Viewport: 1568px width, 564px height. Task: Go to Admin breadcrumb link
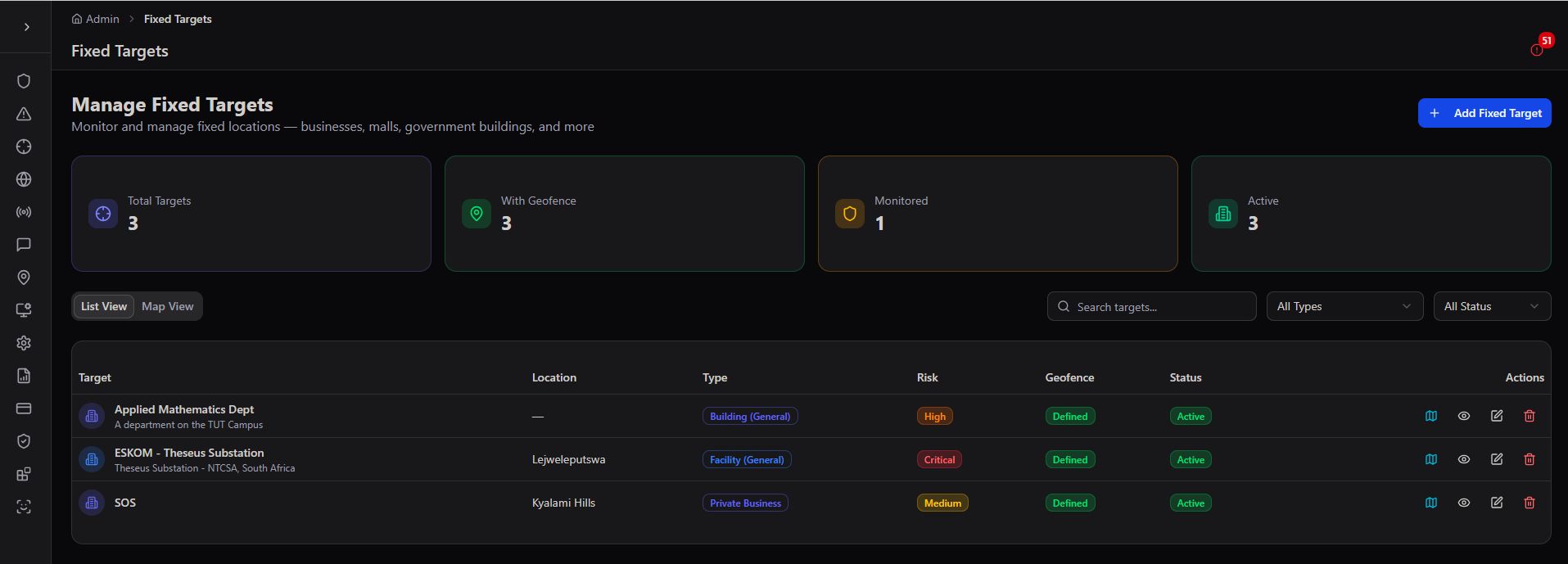pos(96,19)
